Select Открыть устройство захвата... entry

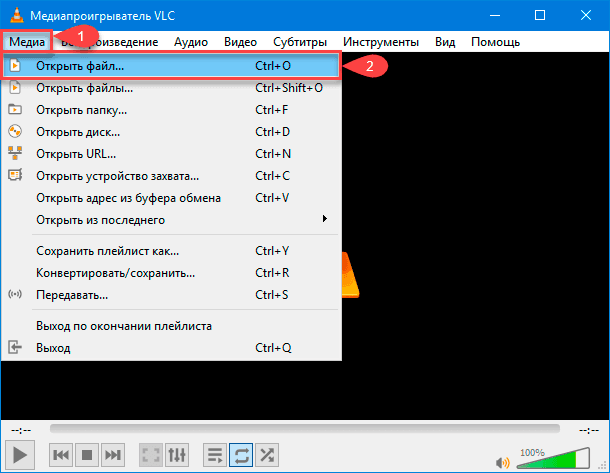point(171,176)
